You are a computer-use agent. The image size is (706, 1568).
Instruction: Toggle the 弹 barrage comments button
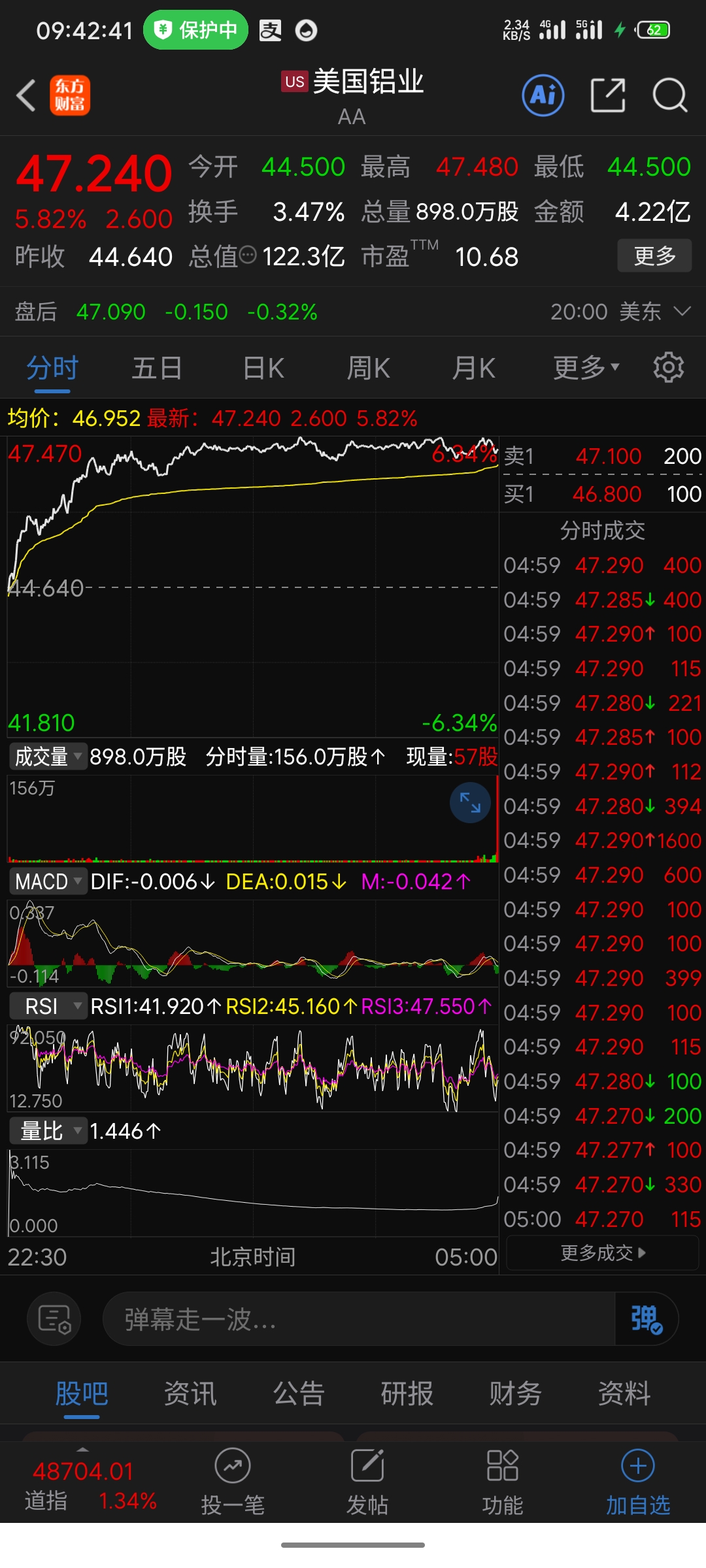(x=647, y=1318)
